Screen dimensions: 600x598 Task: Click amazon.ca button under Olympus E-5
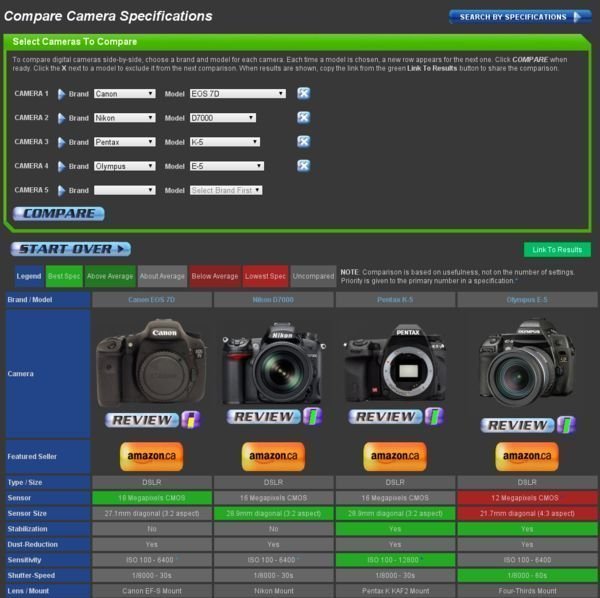[x=527, y=456]
